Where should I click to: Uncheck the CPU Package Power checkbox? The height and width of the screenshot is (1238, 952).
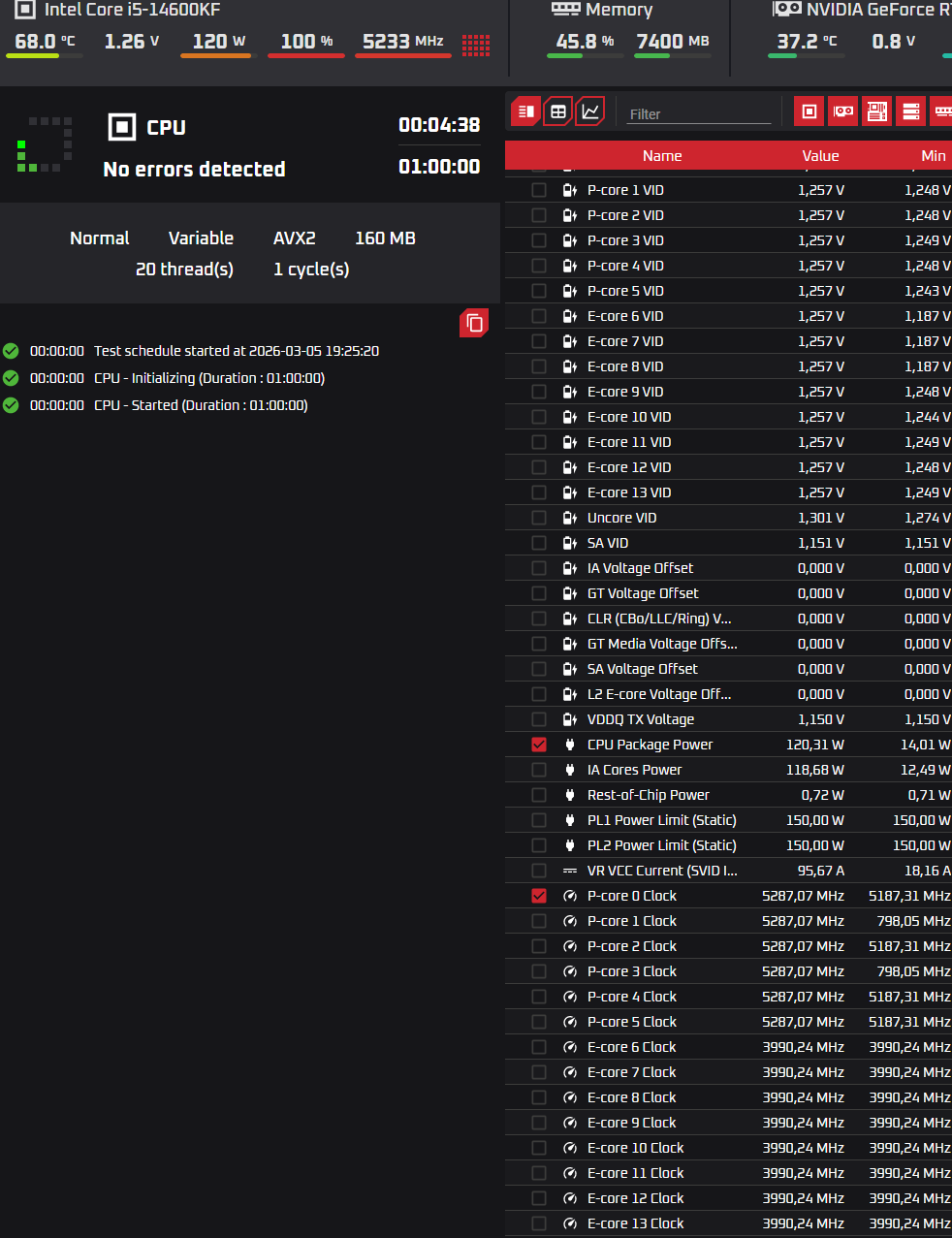pos(539,745)
